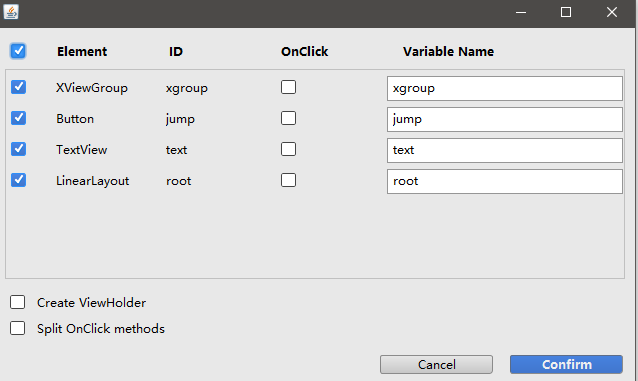Viewport: 638px width, 381px height.
Task: Enable Create ViewHolder option
Action: coord(17,302)
